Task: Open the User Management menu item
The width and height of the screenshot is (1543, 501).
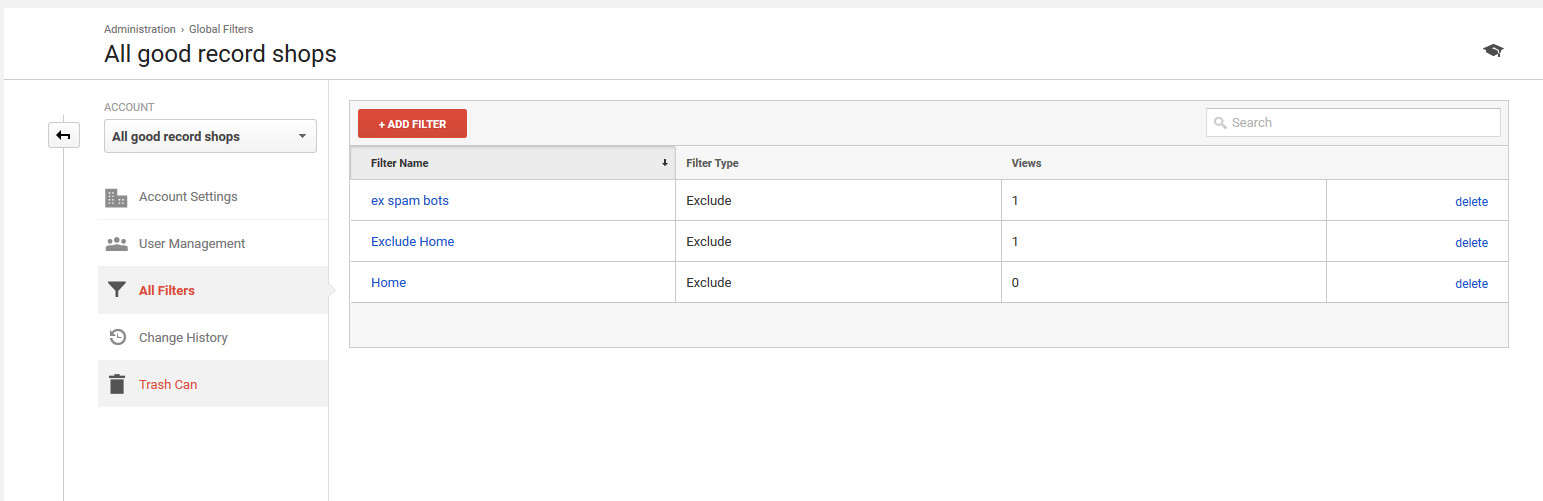Action: point(192,244)
